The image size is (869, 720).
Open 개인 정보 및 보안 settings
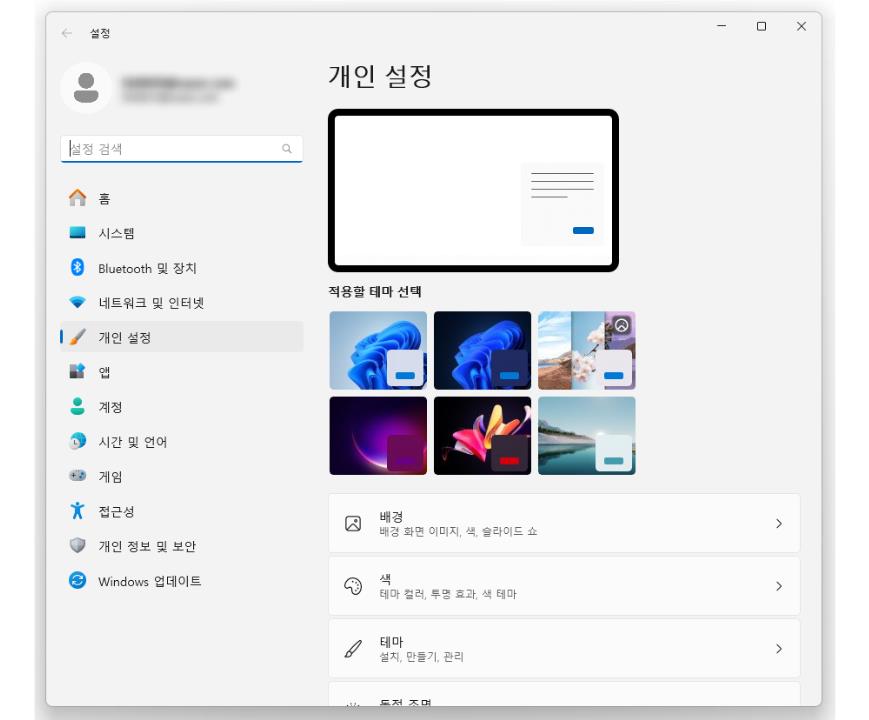(x=182, y=546)
